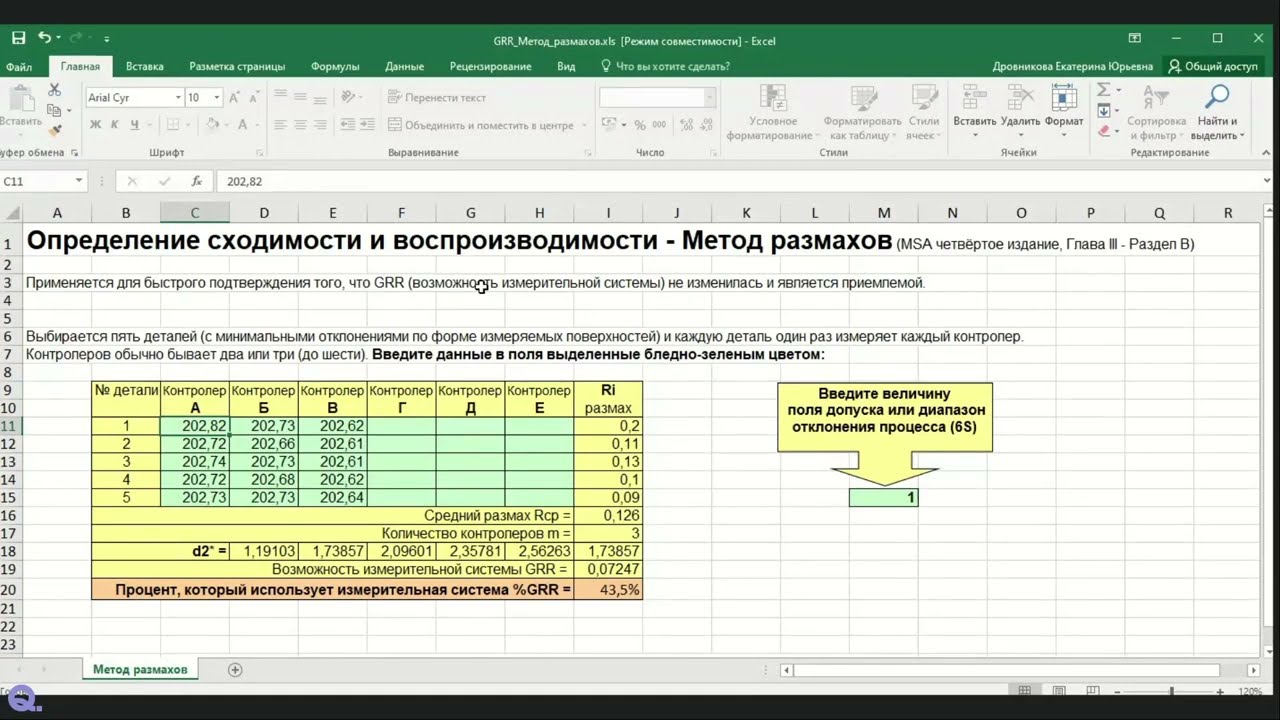Image resolution: width=1280 pixels, height=720 pixels.
Task: Open the font name dropdown Arial Cyr
Action: pos(178,97)
